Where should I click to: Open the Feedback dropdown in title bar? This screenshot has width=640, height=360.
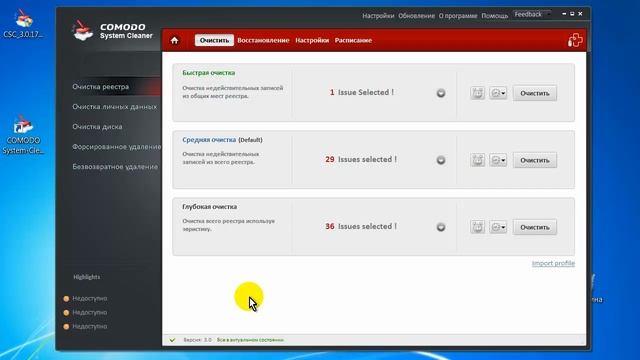(x=532, y=14)
